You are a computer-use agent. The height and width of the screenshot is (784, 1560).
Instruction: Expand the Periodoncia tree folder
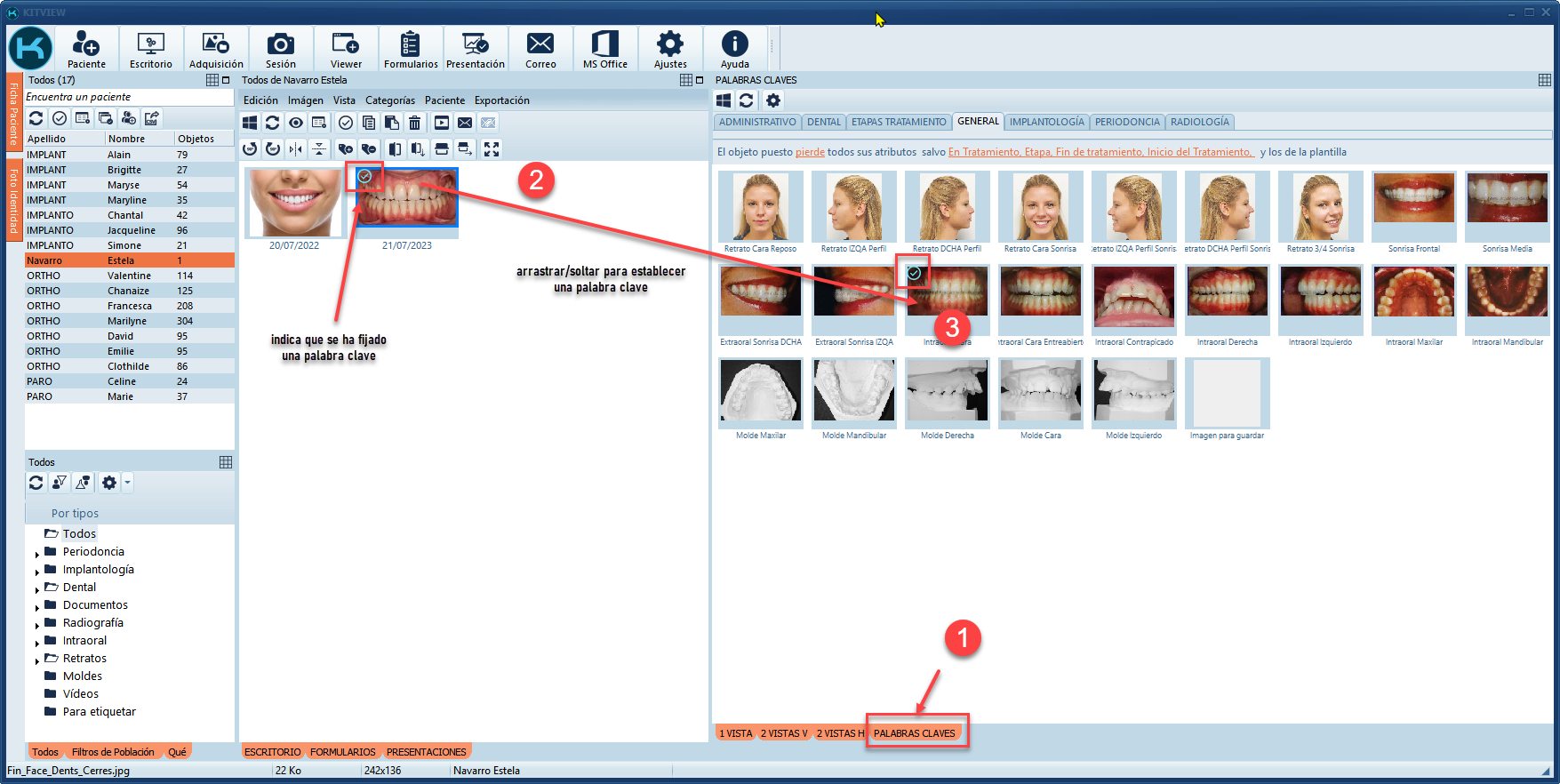[x=37, y=553]
